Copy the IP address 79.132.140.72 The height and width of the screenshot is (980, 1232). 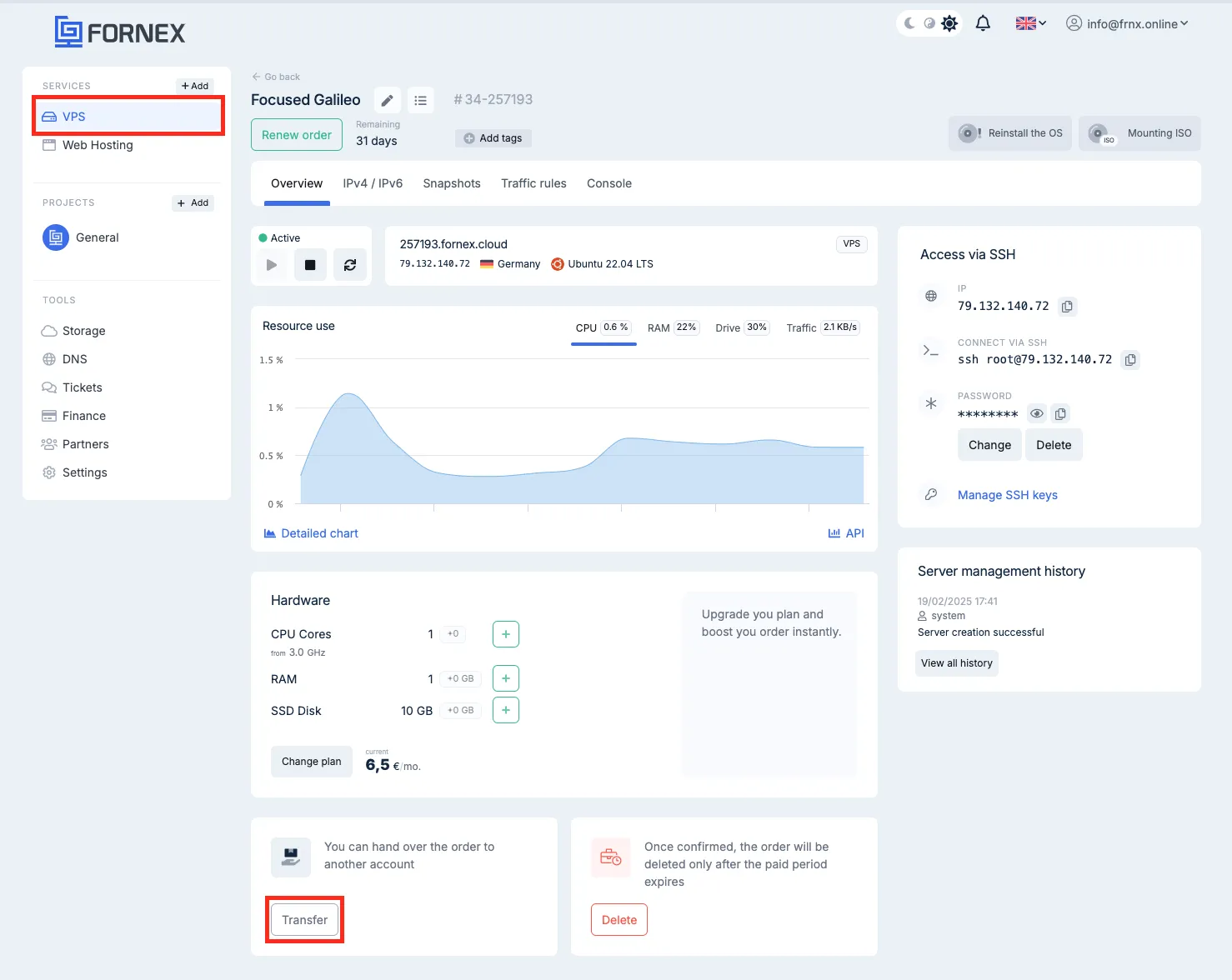[1067, 307]
